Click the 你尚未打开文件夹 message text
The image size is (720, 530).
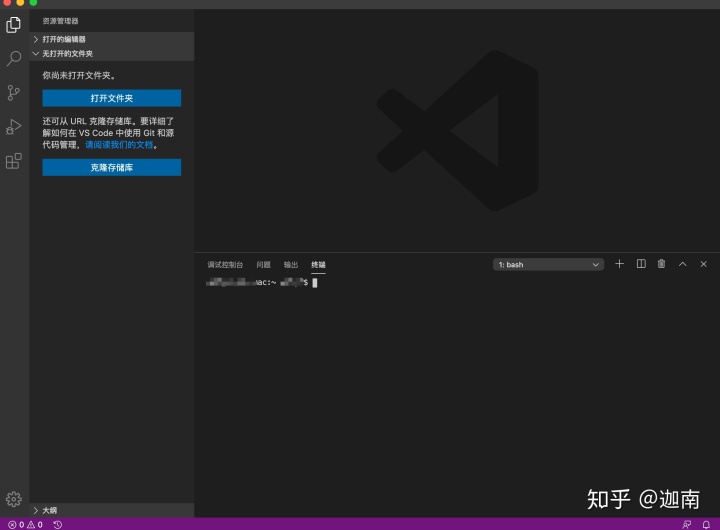[x=79, y=75]
